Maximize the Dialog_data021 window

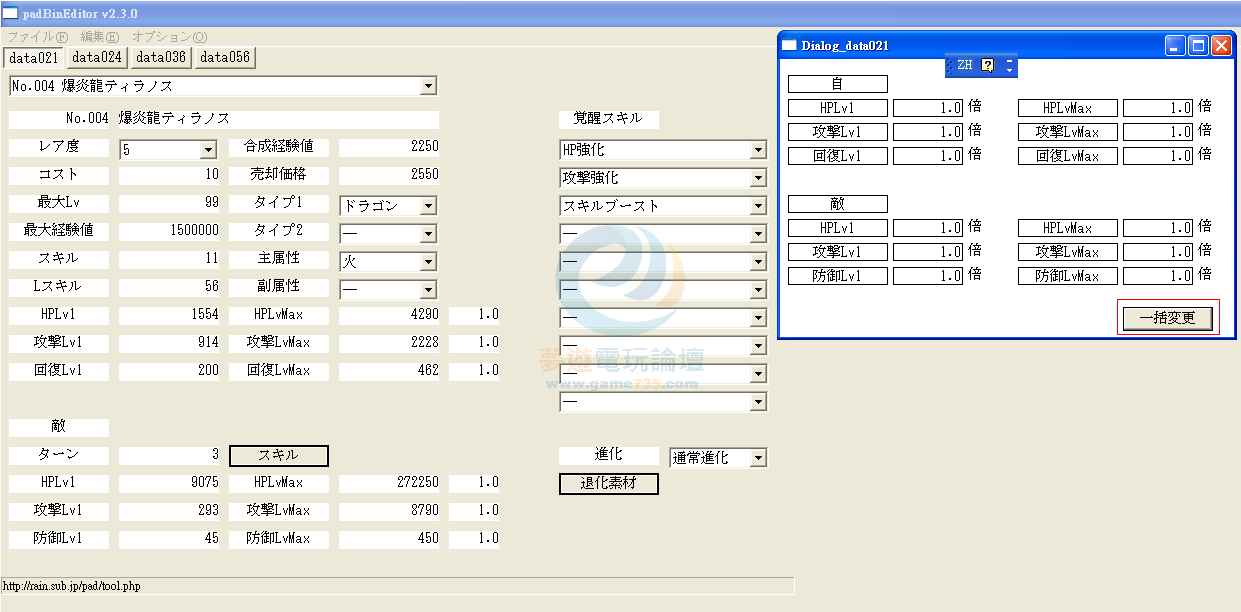1198,45
